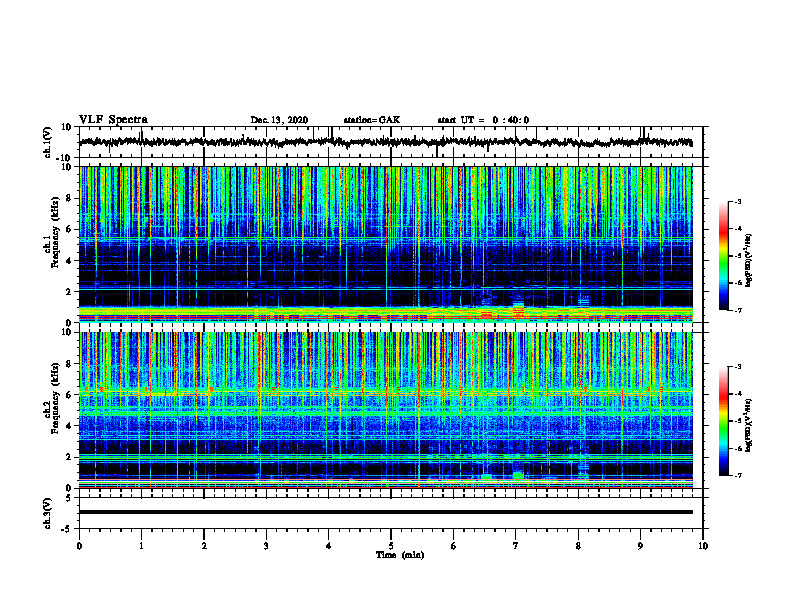
Task: Click time axis tick label '5'
Action: pos(391,546)
